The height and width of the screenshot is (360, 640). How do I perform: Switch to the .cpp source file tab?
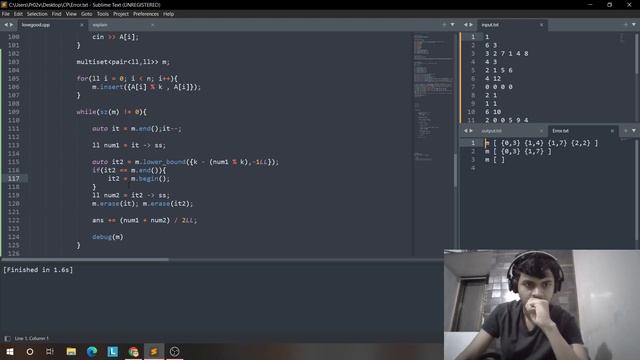[x=51, y=25]
